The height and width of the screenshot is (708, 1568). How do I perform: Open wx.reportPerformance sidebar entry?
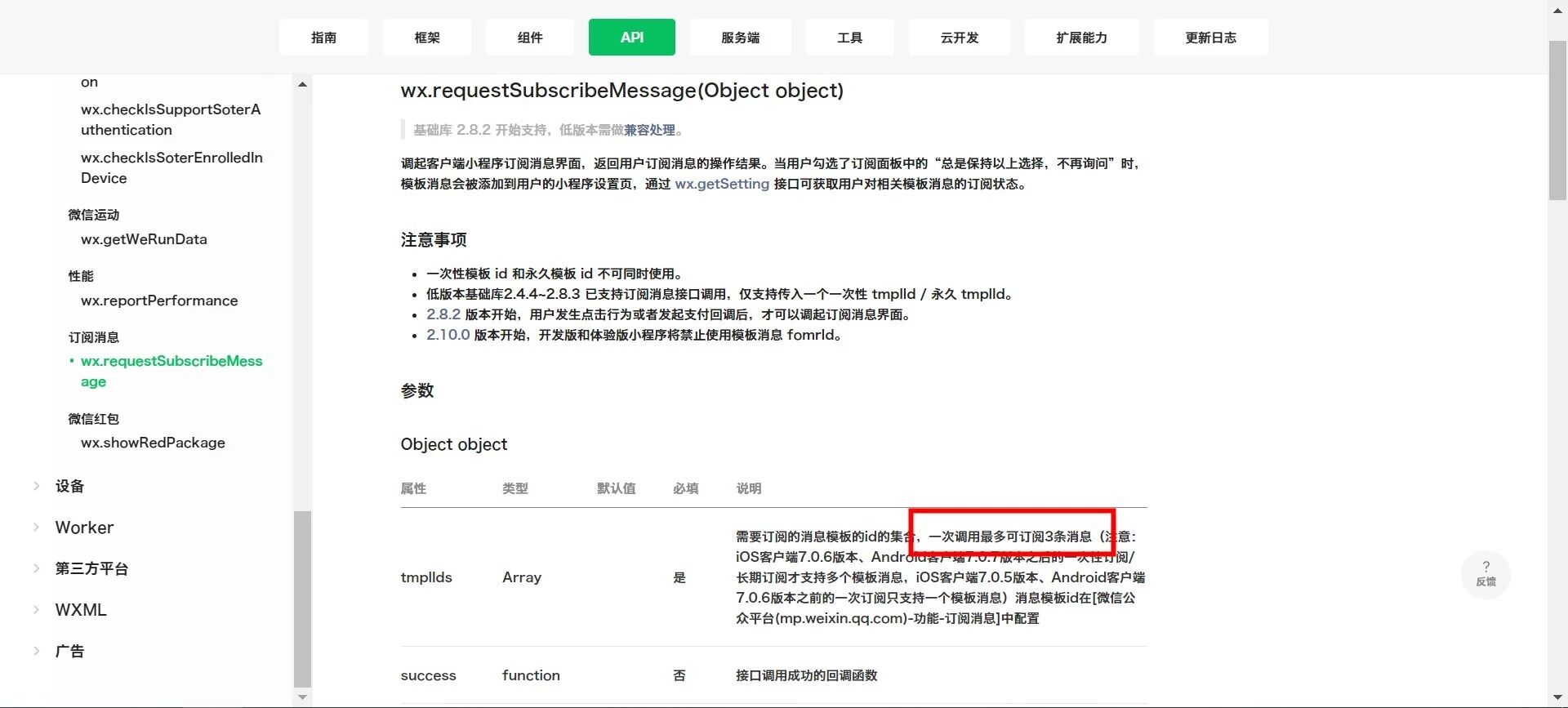pos(159,301)
